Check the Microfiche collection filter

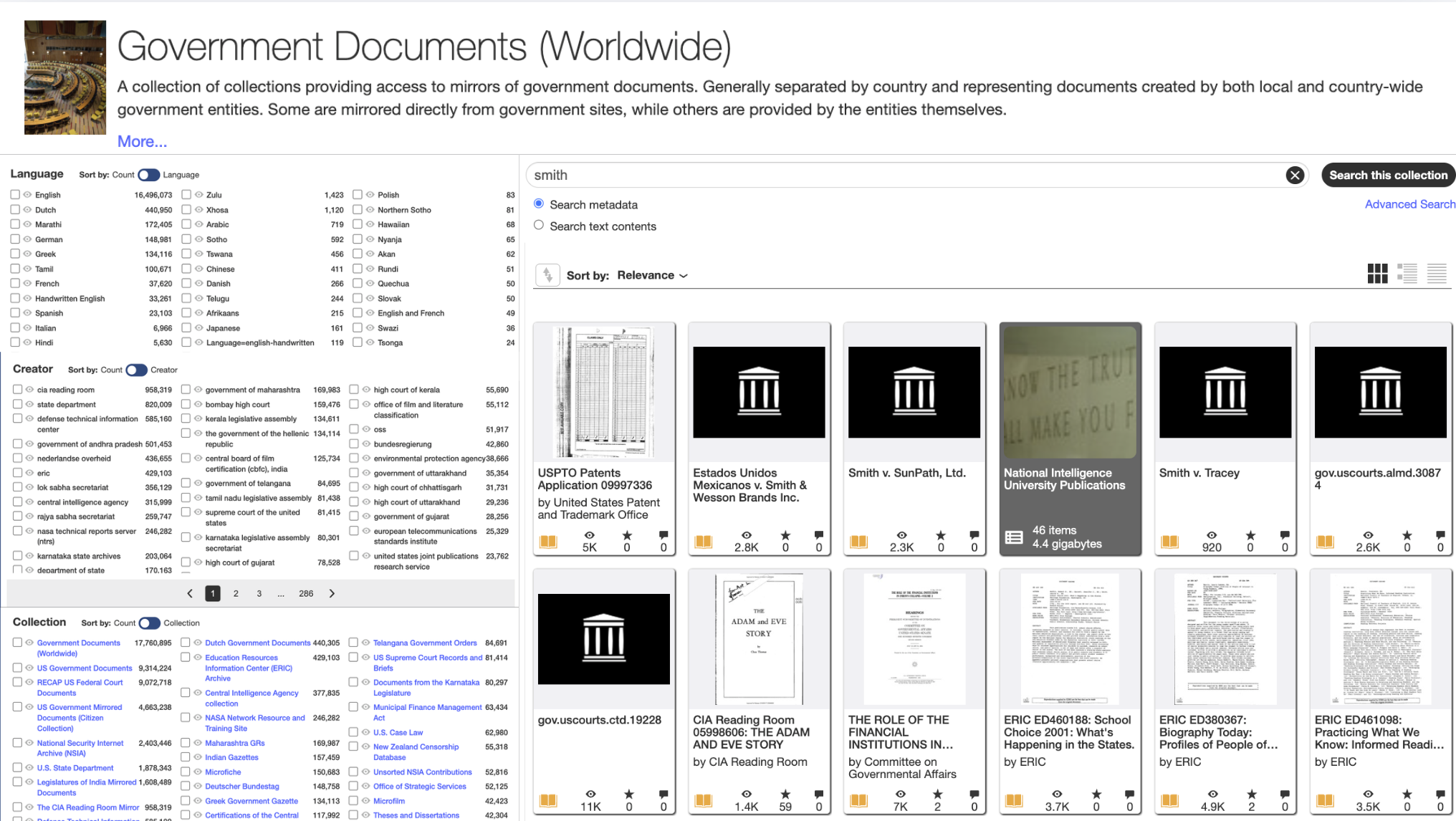186,772
